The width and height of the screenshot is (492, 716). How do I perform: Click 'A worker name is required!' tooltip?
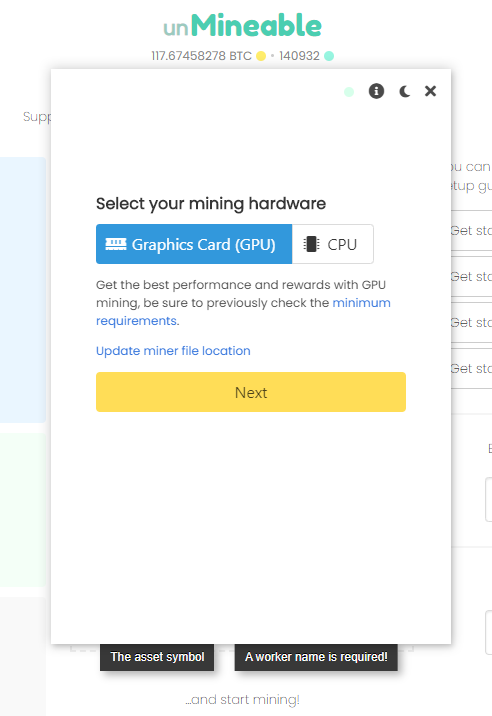click(316, 657)
